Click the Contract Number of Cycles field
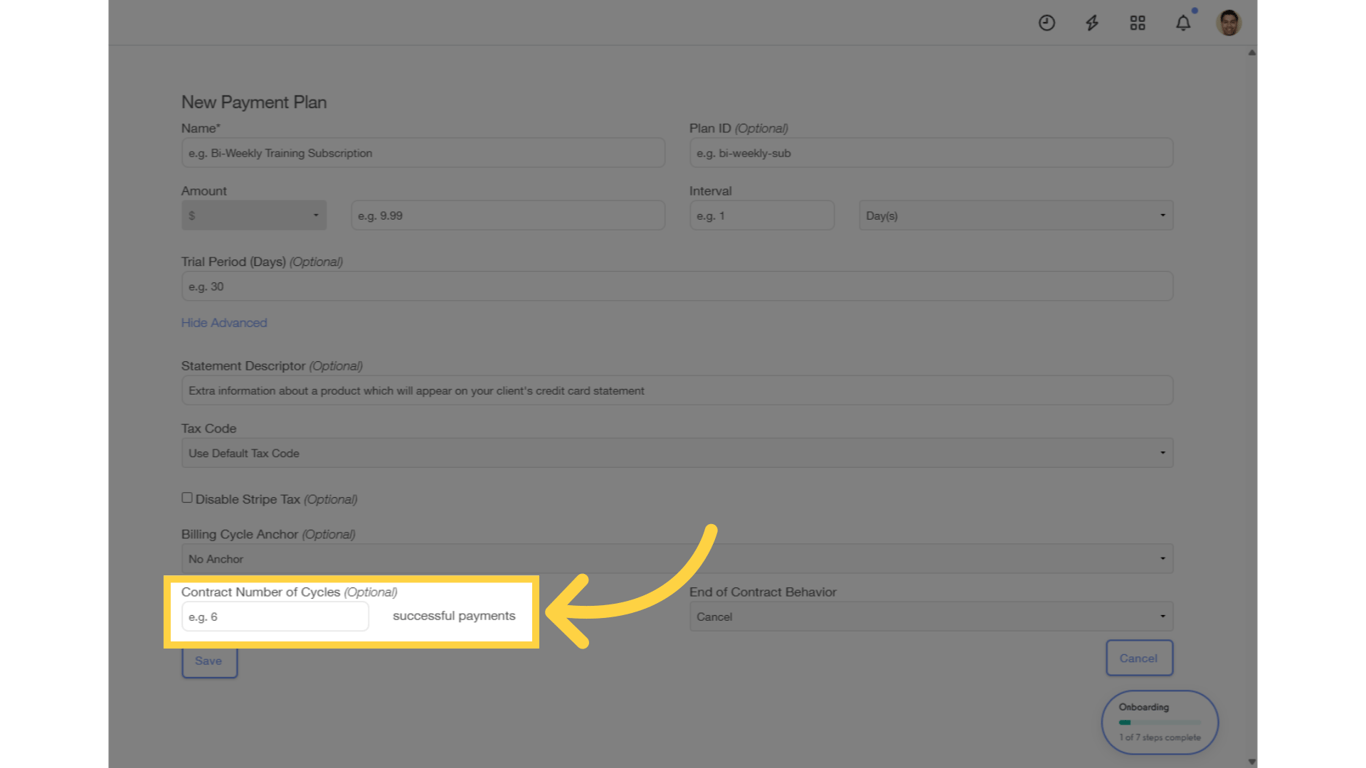The width and height of the screenshot is (1366, 768). [x=274, y=616]
